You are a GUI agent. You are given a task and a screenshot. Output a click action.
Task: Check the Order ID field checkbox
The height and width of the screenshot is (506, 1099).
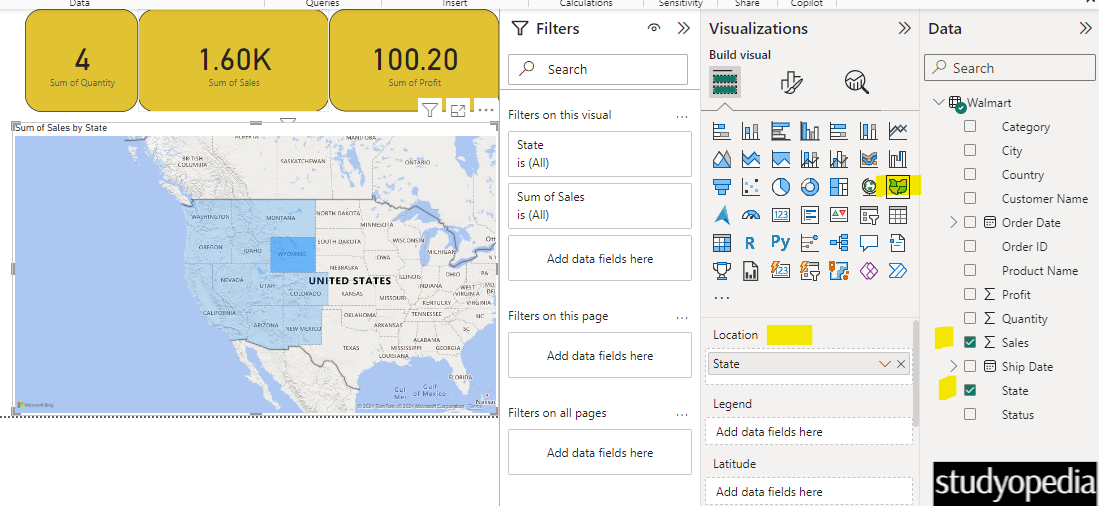click(x=970, y=247)
